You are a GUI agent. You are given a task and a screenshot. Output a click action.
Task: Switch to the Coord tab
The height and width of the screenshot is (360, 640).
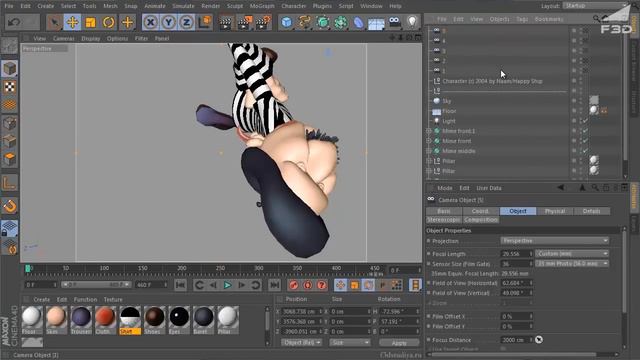480,211
